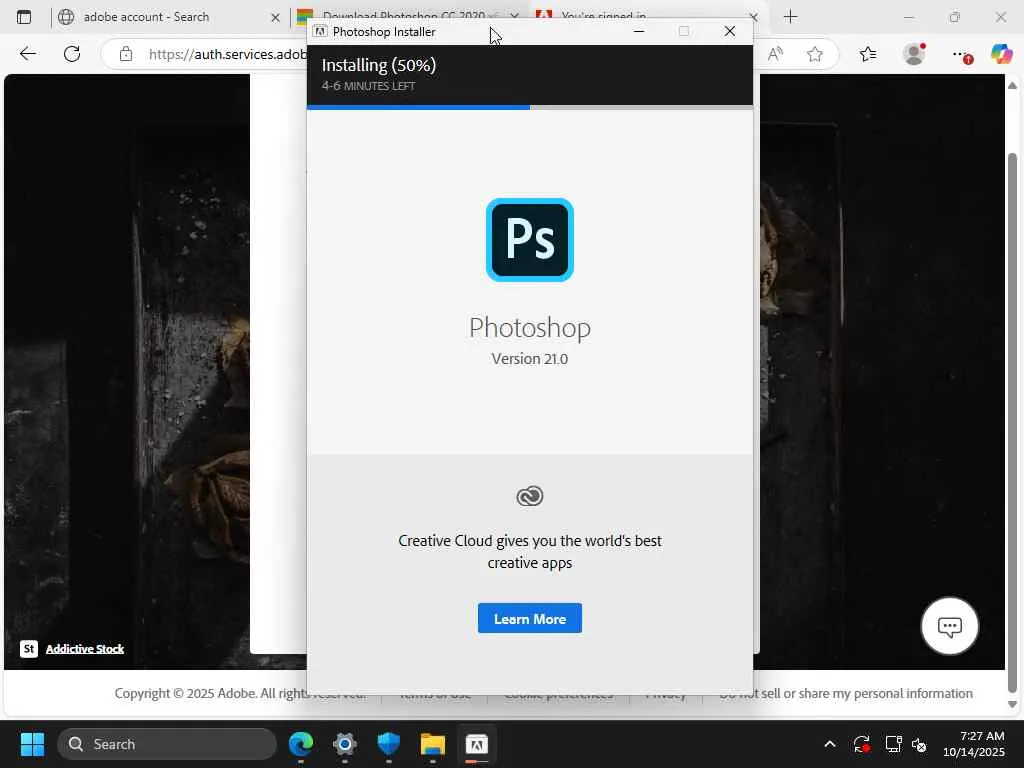
Task: Open the Windows Start menu
Action: [x=32, y=744]
